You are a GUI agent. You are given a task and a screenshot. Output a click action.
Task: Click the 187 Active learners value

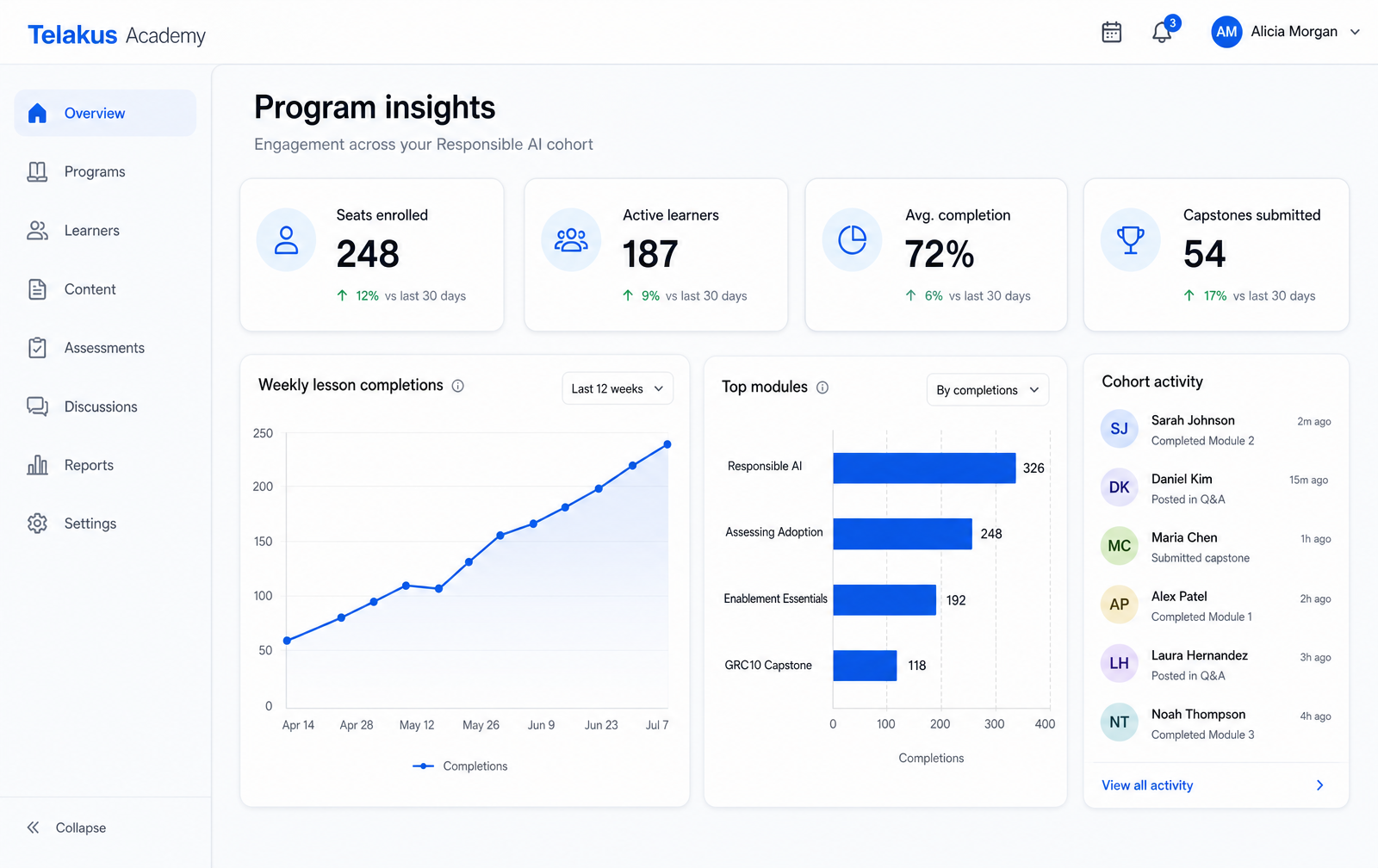(650, 254)
